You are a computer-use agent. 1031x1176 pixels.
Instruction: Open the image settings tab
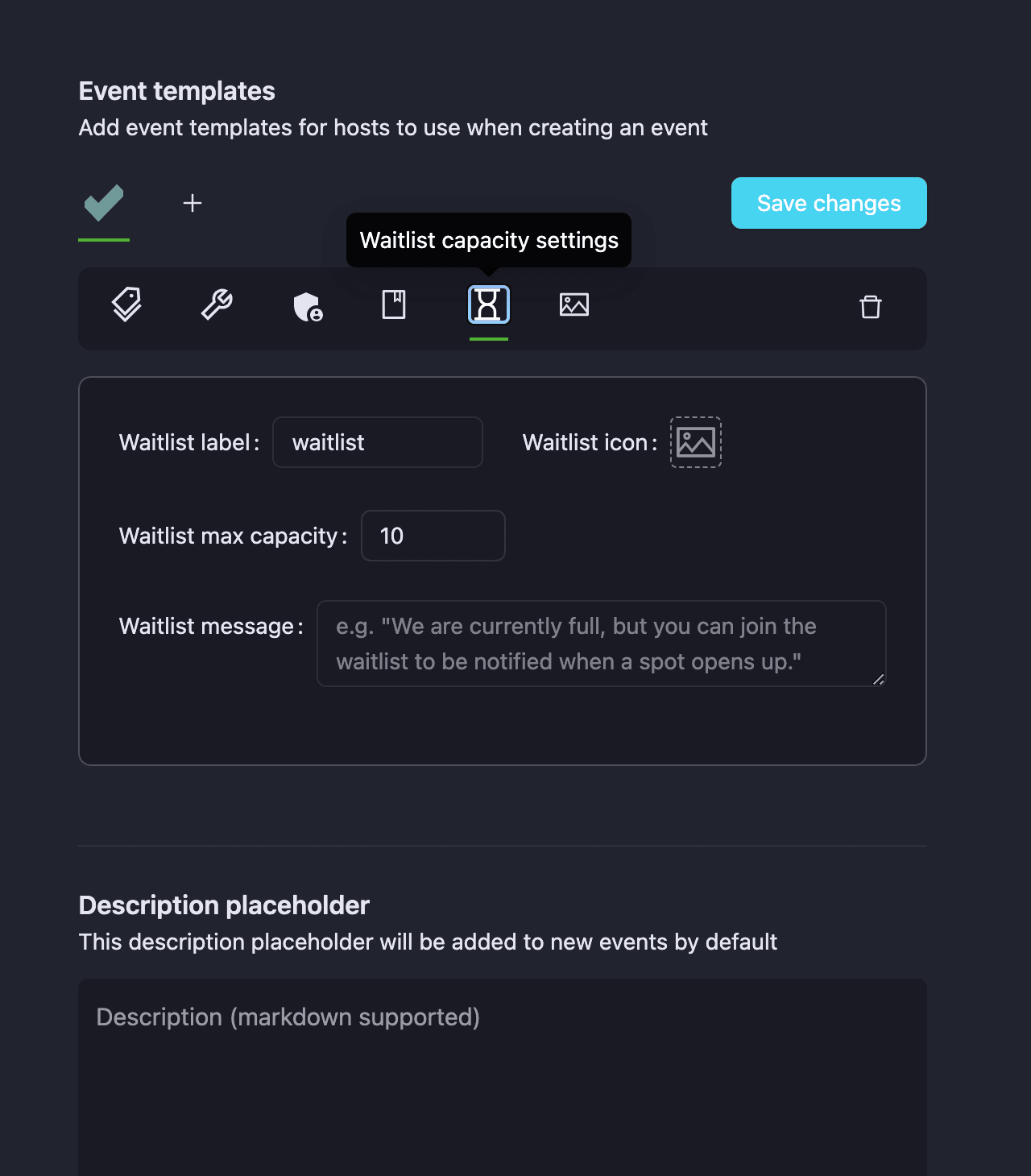574,305
